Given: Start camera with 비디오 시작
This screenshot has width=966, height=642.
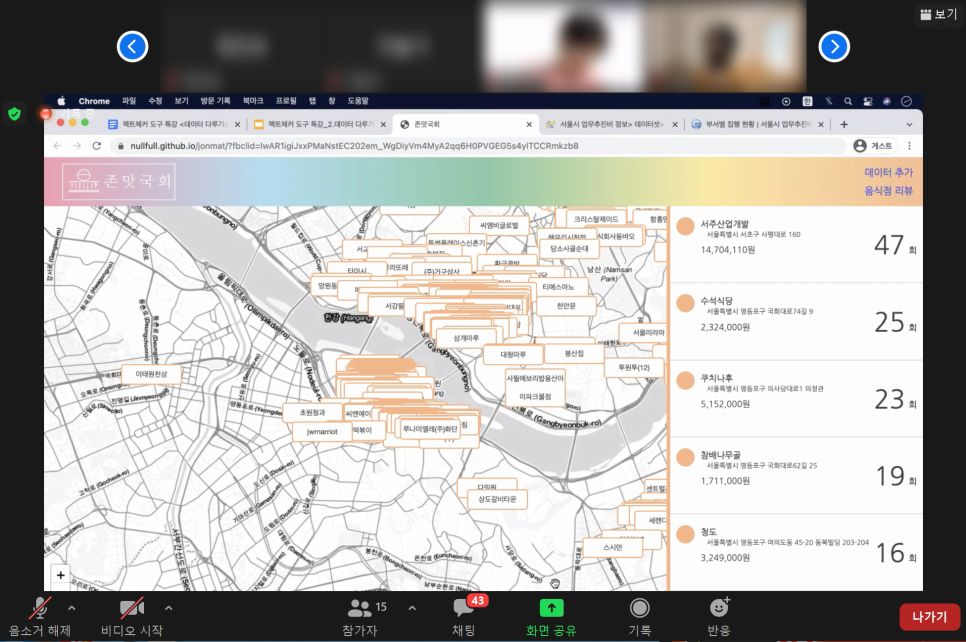Looking at the screenshot, I should tap(132, 617).
